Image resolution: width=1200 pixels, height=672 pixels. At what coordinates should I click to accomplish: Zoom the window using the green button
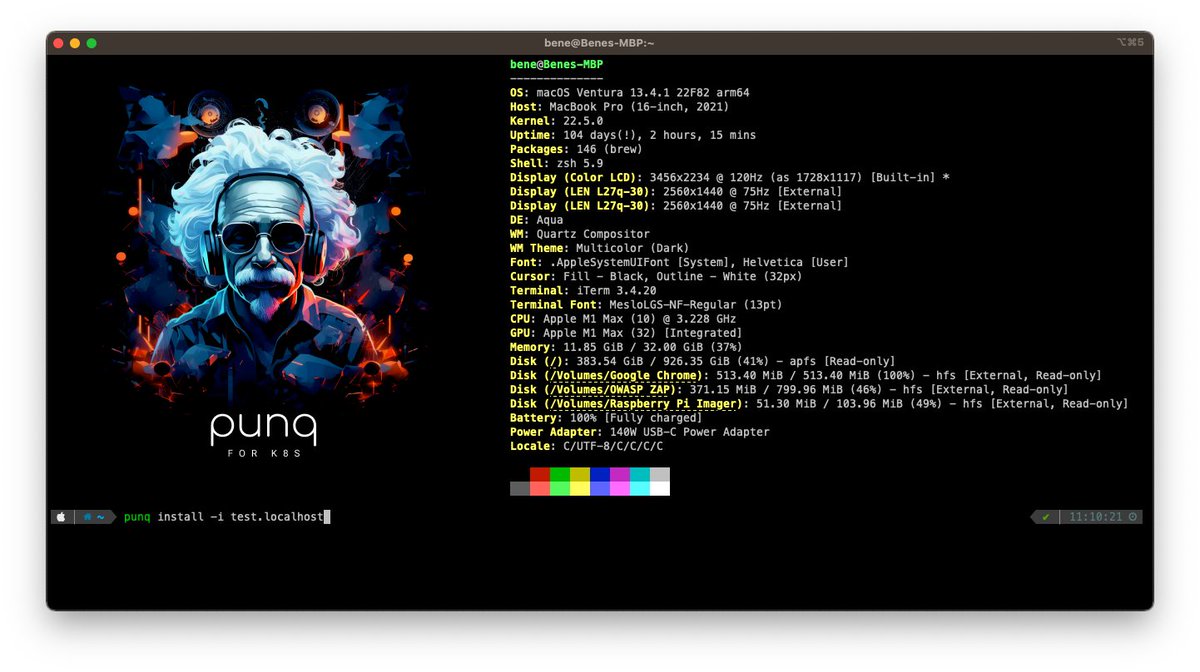click(x=92, y=43)
